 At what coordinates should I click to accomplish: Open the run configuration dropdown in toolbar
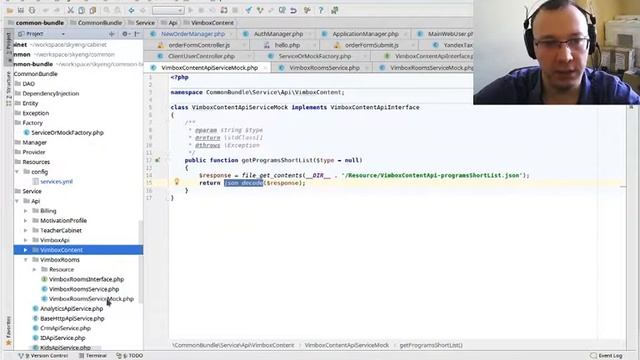click(168, 11)
